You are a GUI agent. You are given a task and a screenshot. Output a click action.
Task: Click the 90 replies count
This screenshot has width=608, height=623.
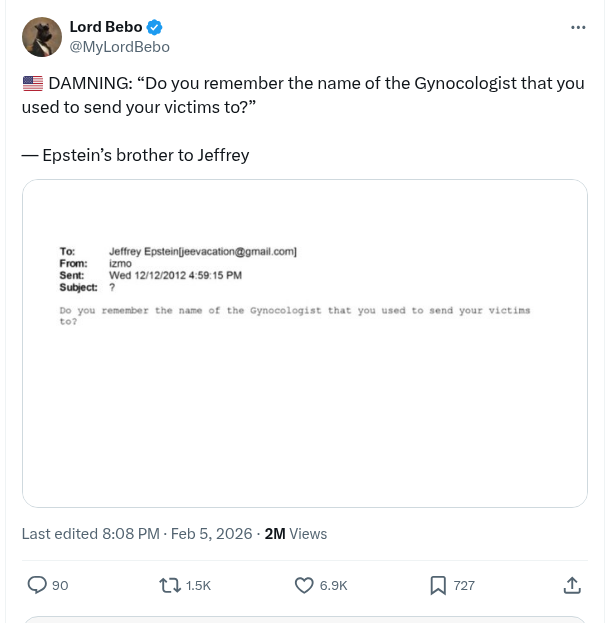click(x=60, y=586)
